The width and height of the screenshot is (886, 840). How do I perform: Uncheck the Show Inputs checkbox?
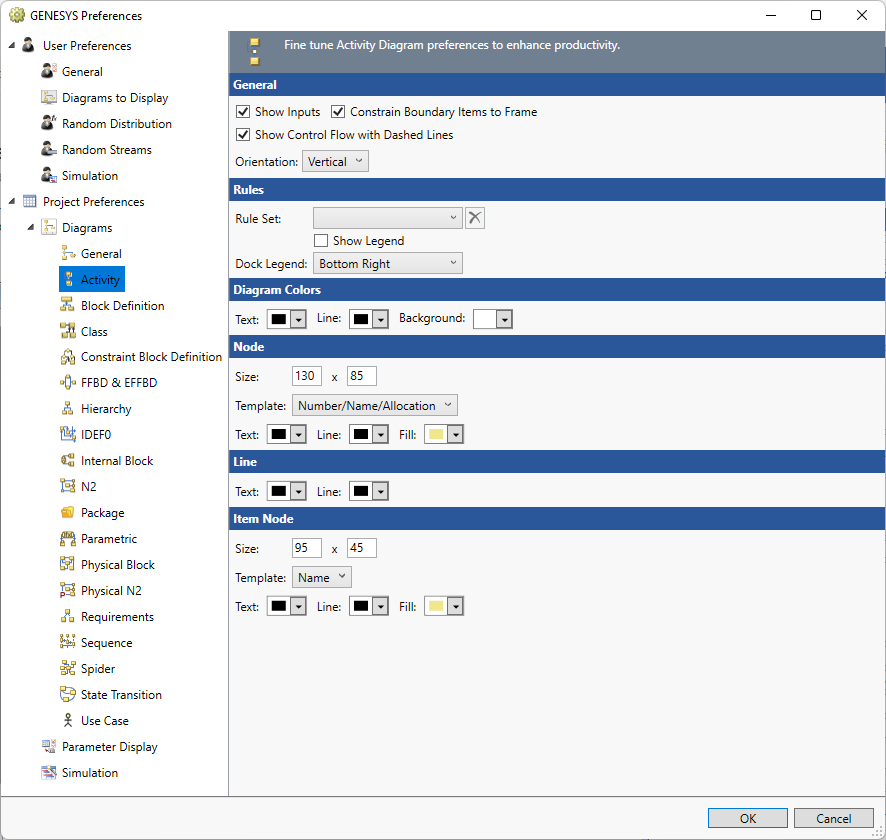(242, 112)
